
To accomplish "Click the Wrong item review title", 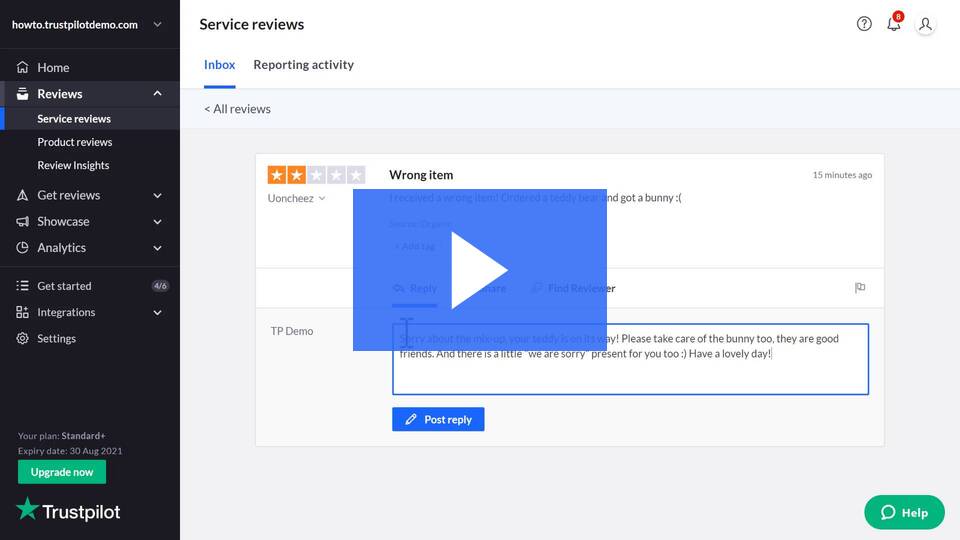I will pyautogui.click(x=421, y=175).
